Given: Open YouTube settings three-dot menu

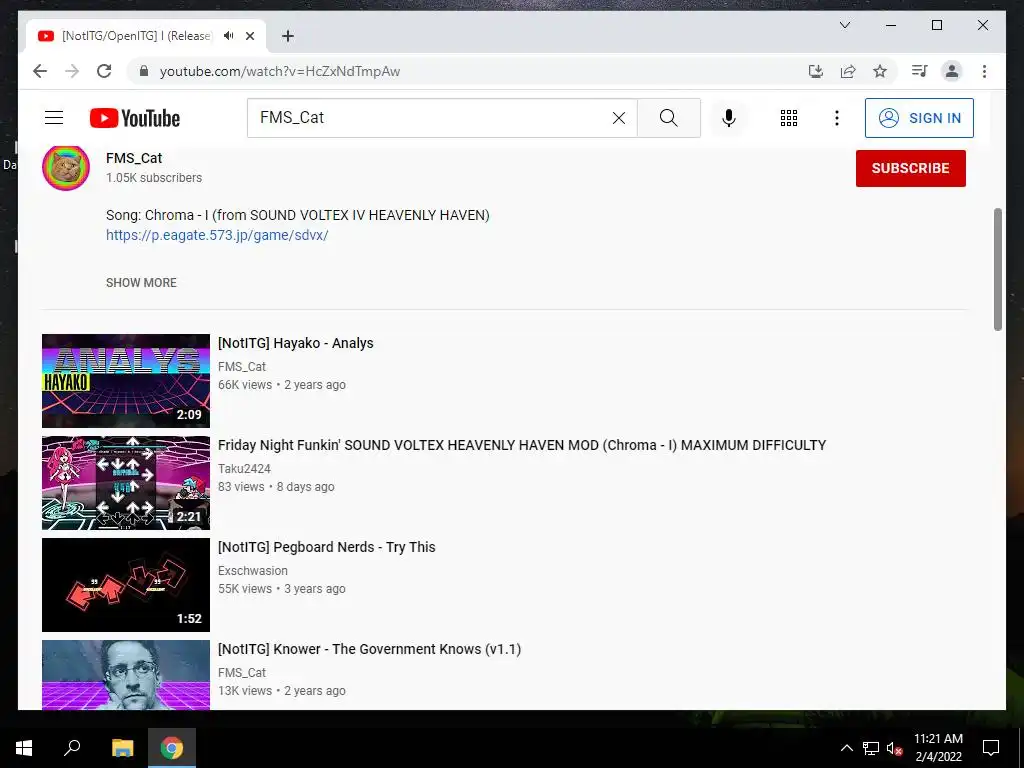Looking at the screenshot, I should [x=837, y=118].
